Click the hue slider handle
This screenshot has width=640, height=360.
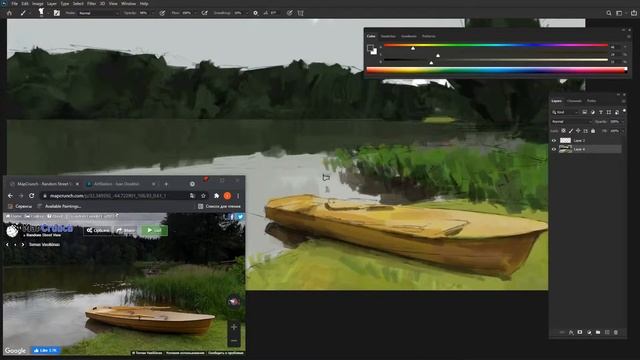coord(413,48)
